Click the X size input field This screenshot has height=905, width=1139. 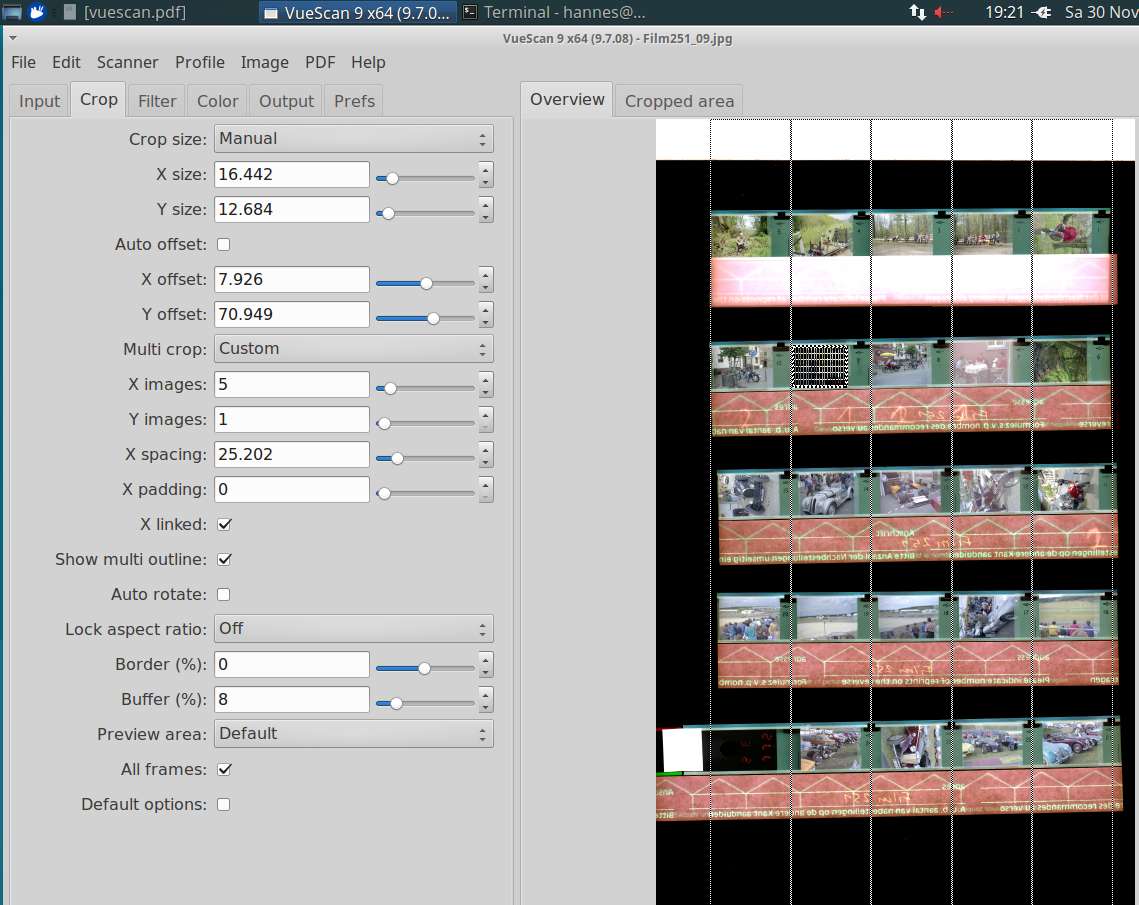tap(291, 174)
